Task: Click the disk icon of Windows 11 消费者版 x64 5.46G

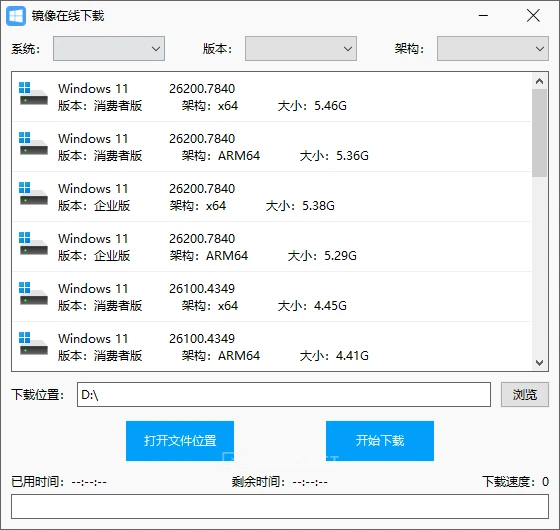Action: click(33, 93)
